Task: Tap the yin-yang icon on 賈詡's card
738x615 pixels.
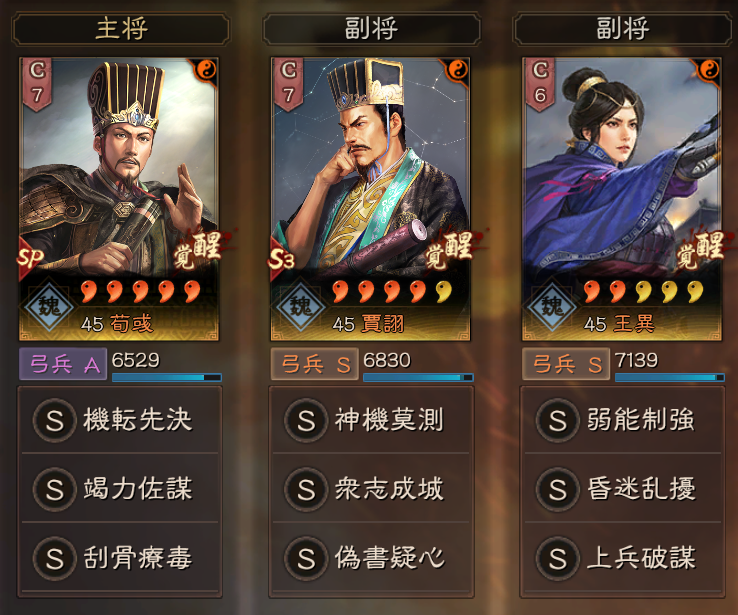Action: coord(457,71)
